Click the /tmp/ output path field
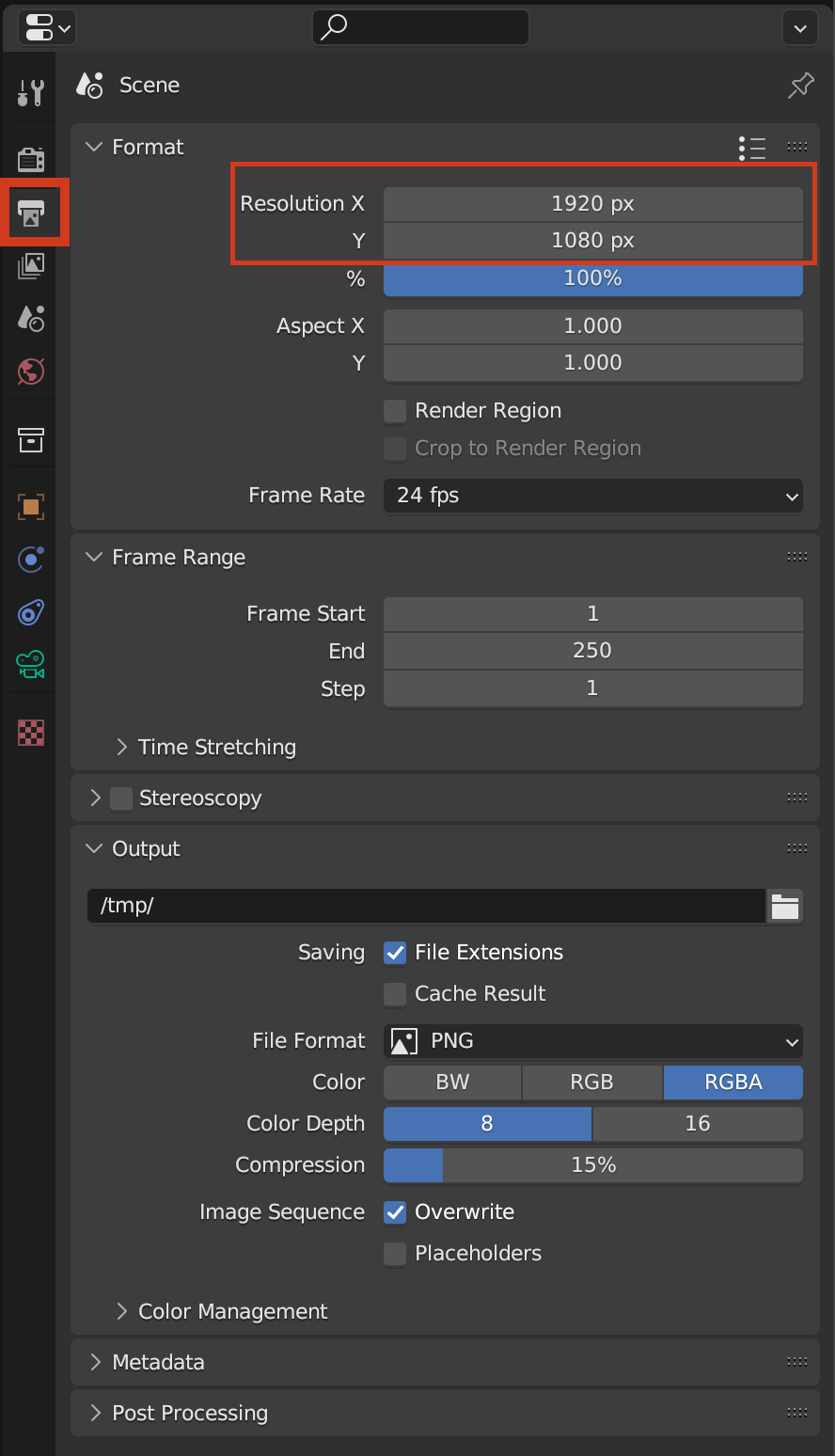Viewport: 835px width, 1456px height. pyautogui.click(x=423, y=906)
